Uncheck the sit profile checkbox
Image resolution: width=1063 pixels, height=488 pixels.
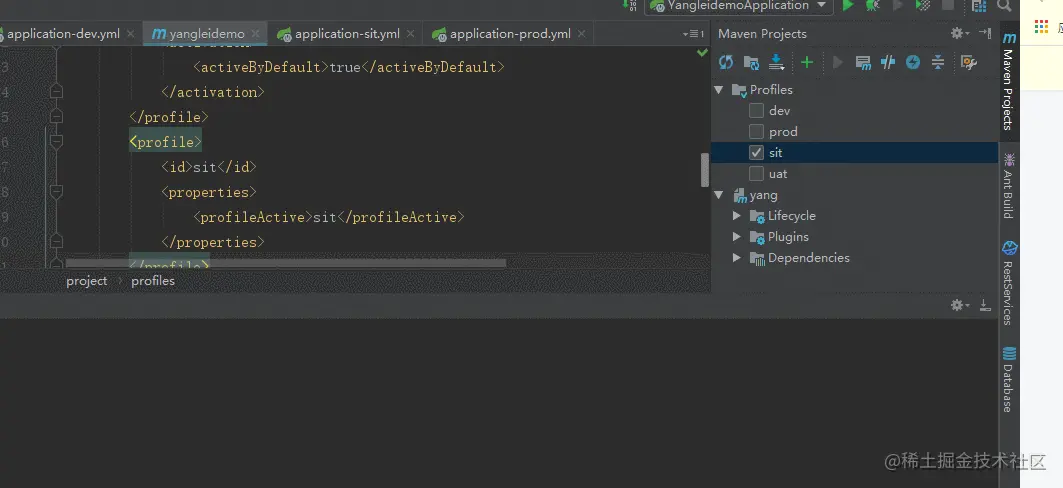[x=756, y=152]
